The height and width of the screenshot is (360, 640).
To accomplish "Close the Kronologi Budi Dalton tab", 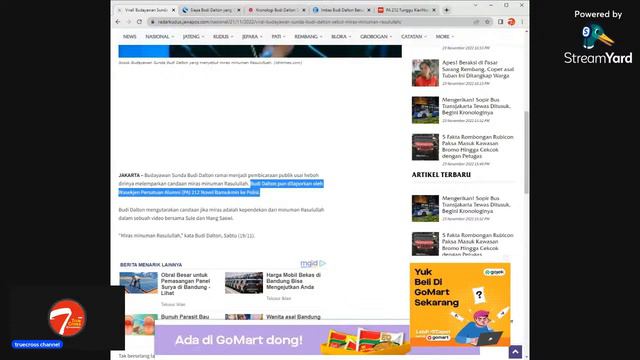I will click(304, 10).
